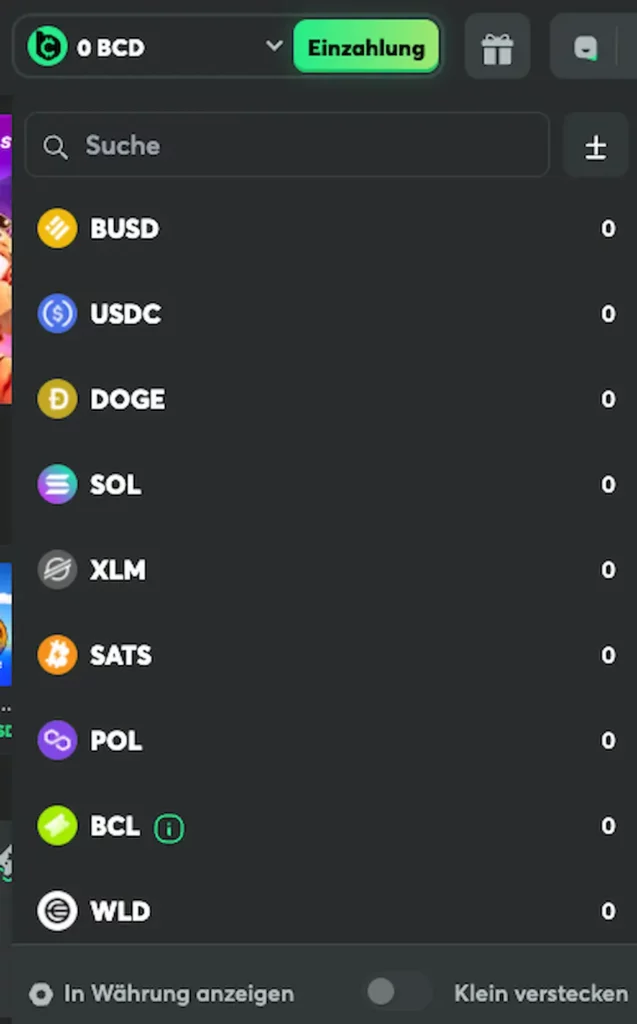Click the plus-minus currency manage icon

click(x=596, y=146)
